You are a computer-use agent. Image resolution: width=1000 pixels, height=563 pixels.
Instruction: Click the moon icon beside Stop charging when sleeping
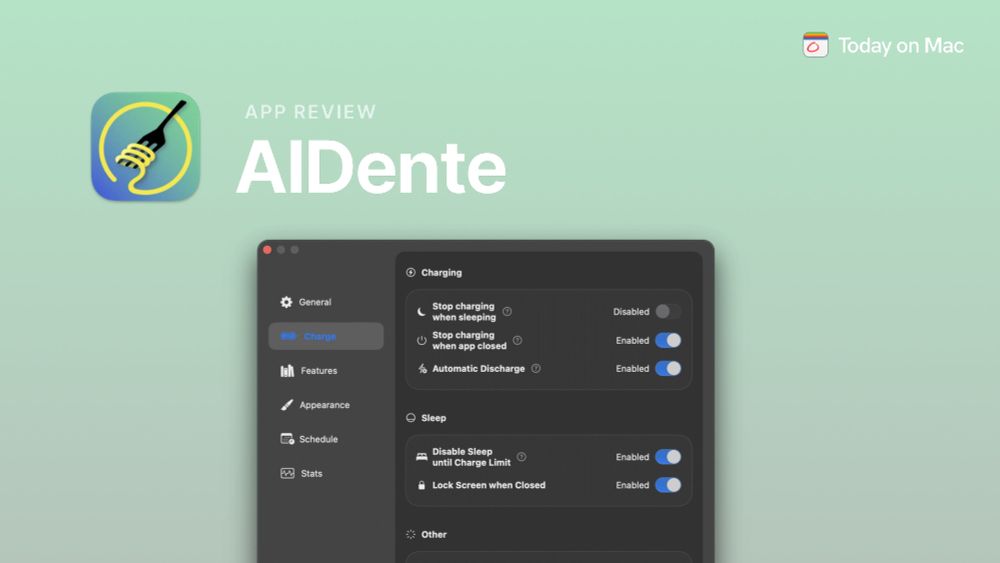point(422,312)
